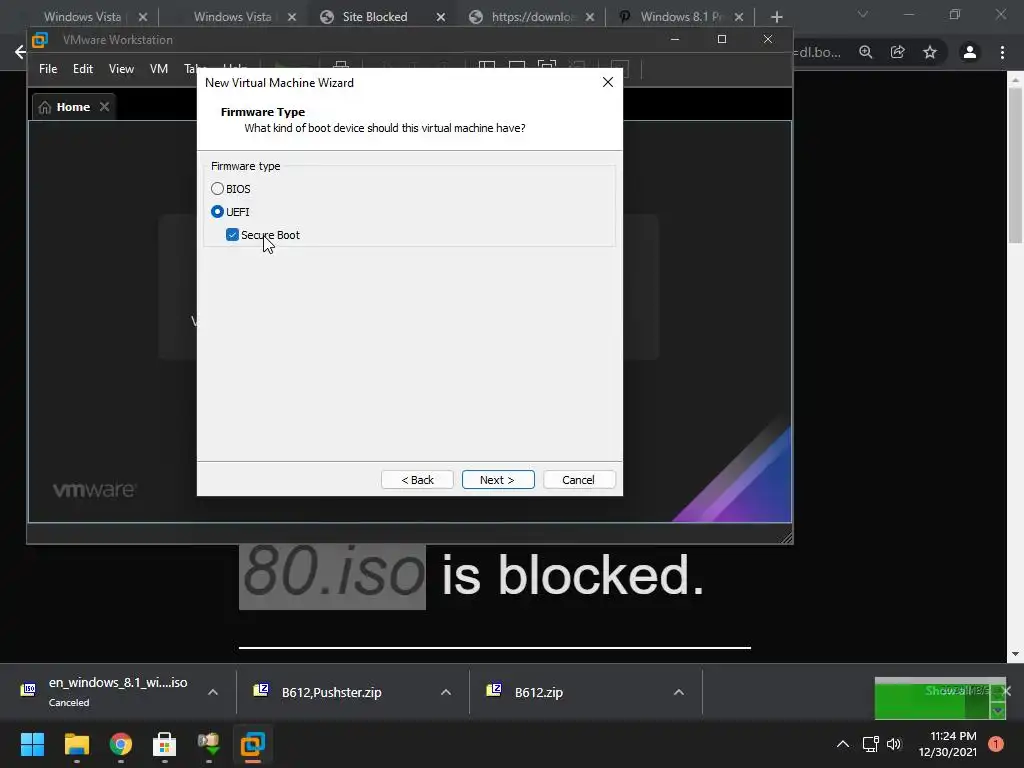The width and height of the screenshot is (1024, 768).
Task: Close the VMware Home tab
Action: (x=104, y=106)
